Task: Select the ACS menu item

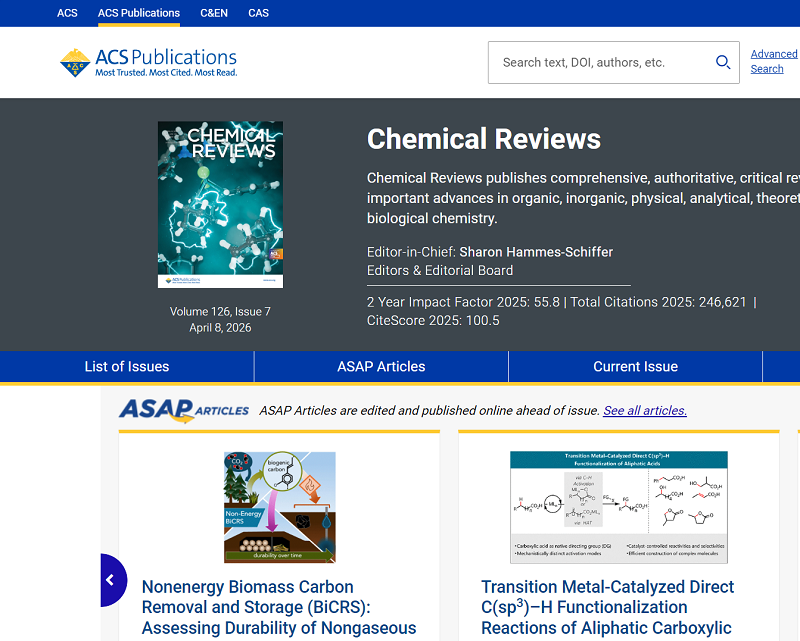Action: pyautogui.click(x=67, y=13)
